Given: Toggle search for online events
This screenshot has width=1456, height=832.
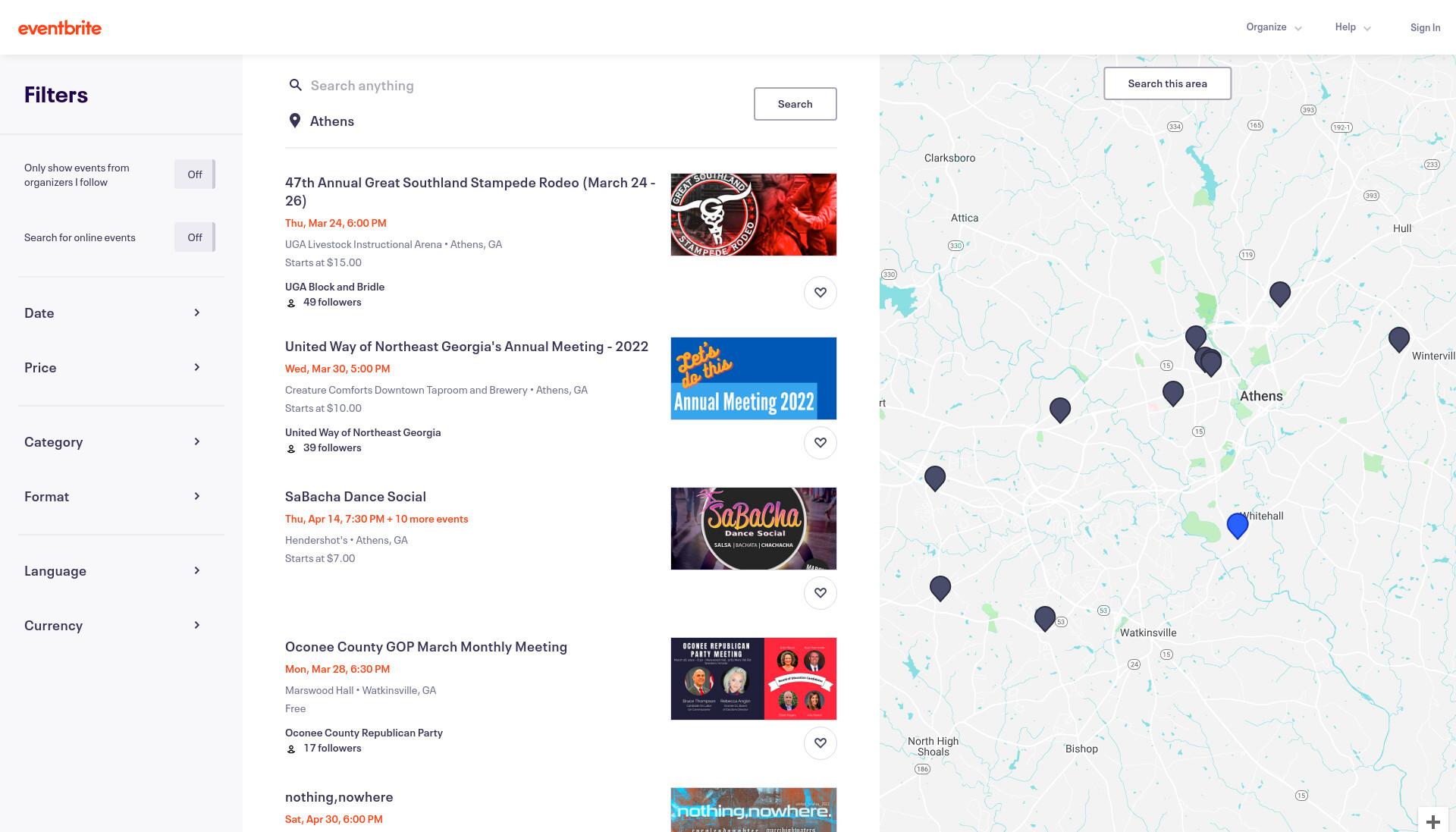Looking at the screenshot, I should pyautogui.click(x=195, y=237).
